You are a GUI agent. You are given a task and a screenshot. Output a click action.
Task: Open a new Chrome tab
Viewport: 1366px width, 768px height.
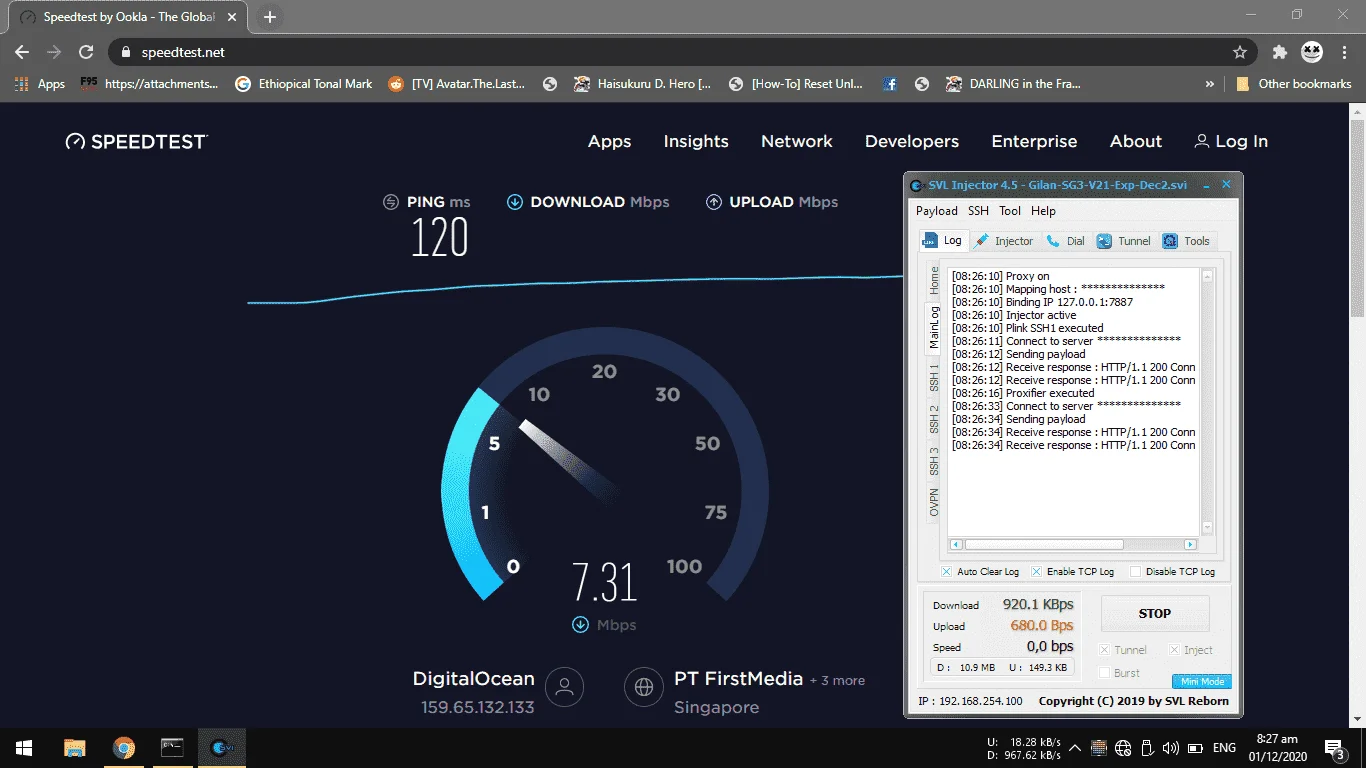[x=270, y=17]
